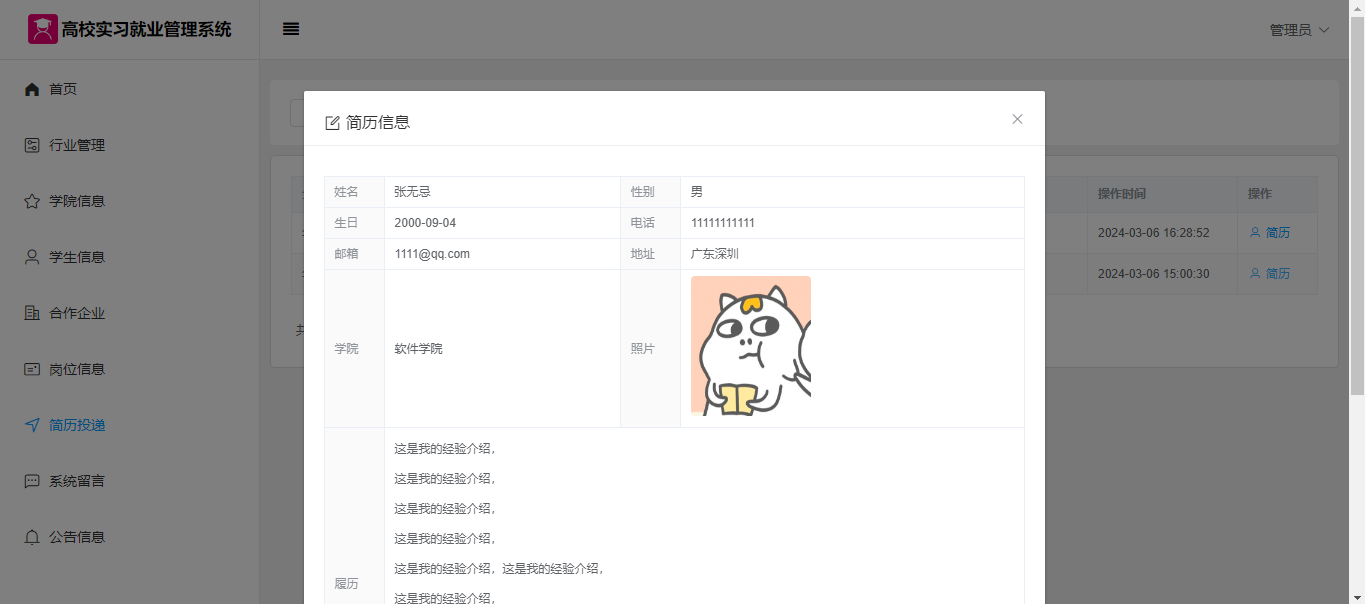The height and width of the screenshot is (604, 1365).
Task: Click the 姓名 field label
Action: [346, 192]
